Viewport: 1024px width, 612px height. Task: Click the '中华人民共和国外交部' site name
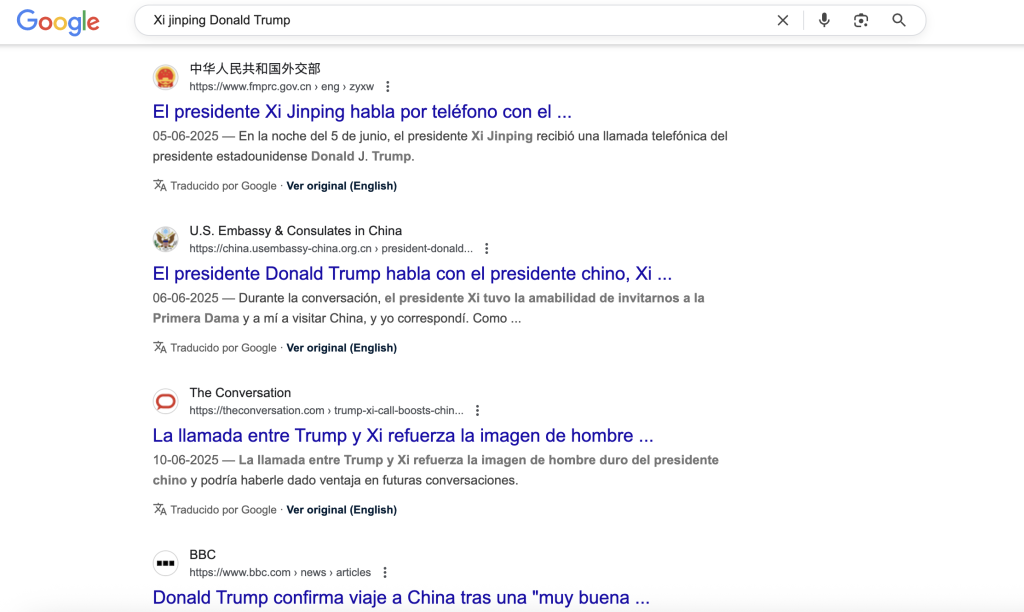point(255,69)
